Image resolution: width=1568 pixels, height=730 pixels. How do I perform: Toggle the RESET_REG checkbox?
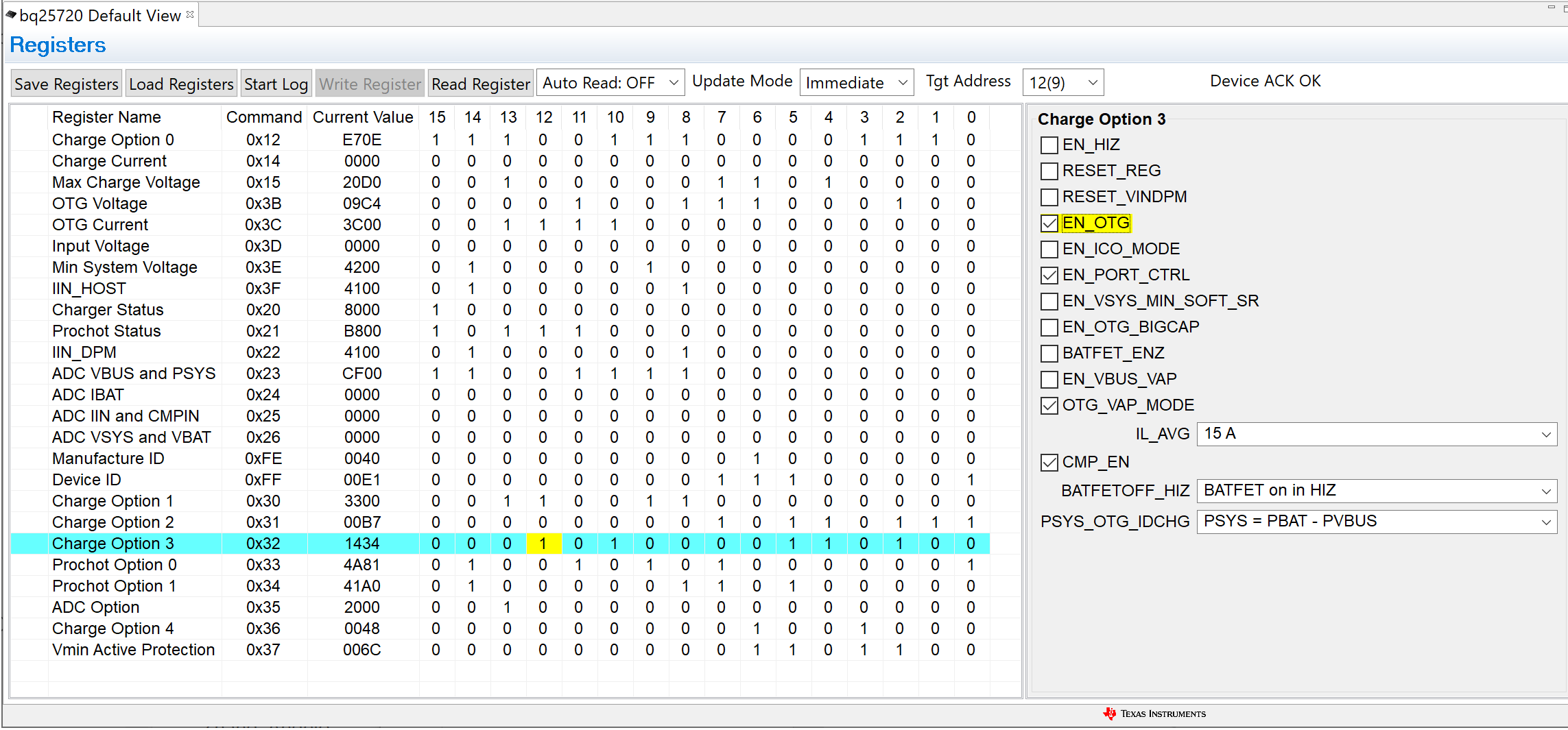tap(1049, 171)
